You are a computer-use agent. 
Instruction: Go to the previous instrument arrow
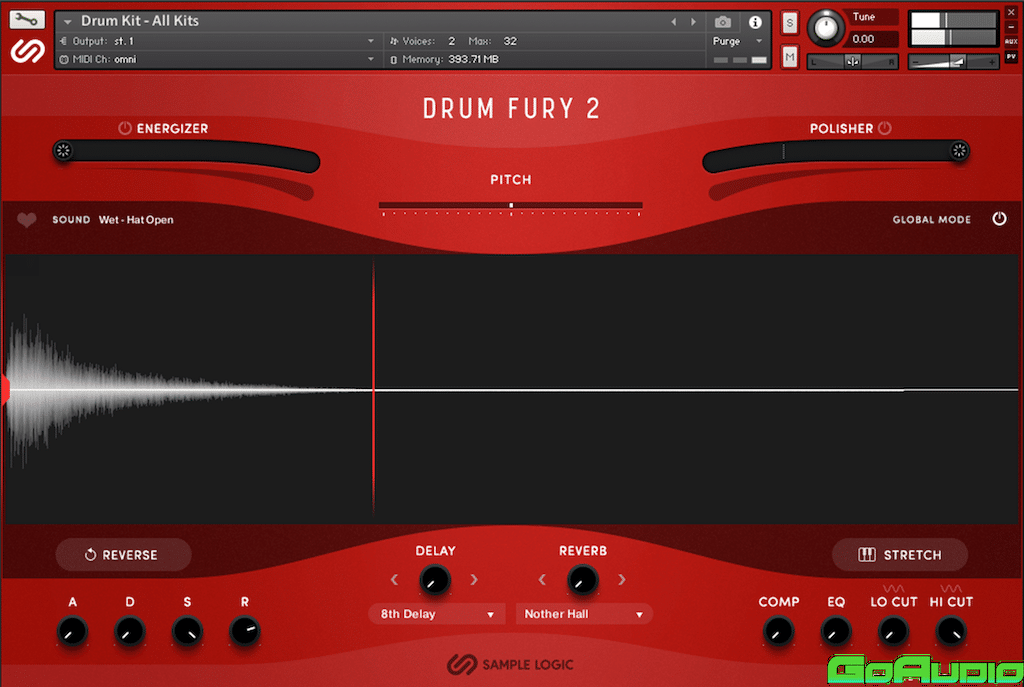click(x=674, y=22)
